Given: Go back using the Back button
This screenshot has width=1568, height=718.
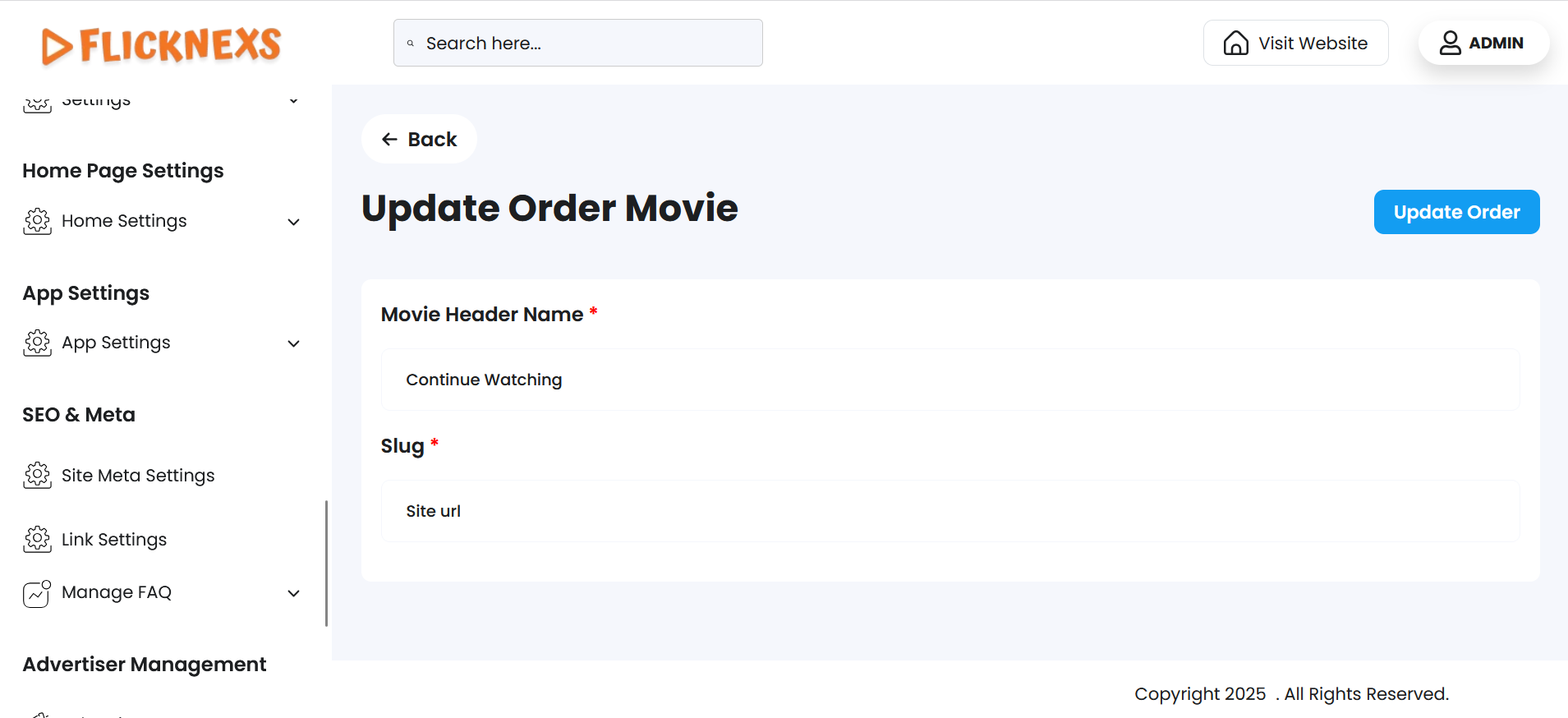Looking at the screenshot, I should coord(419,140).
